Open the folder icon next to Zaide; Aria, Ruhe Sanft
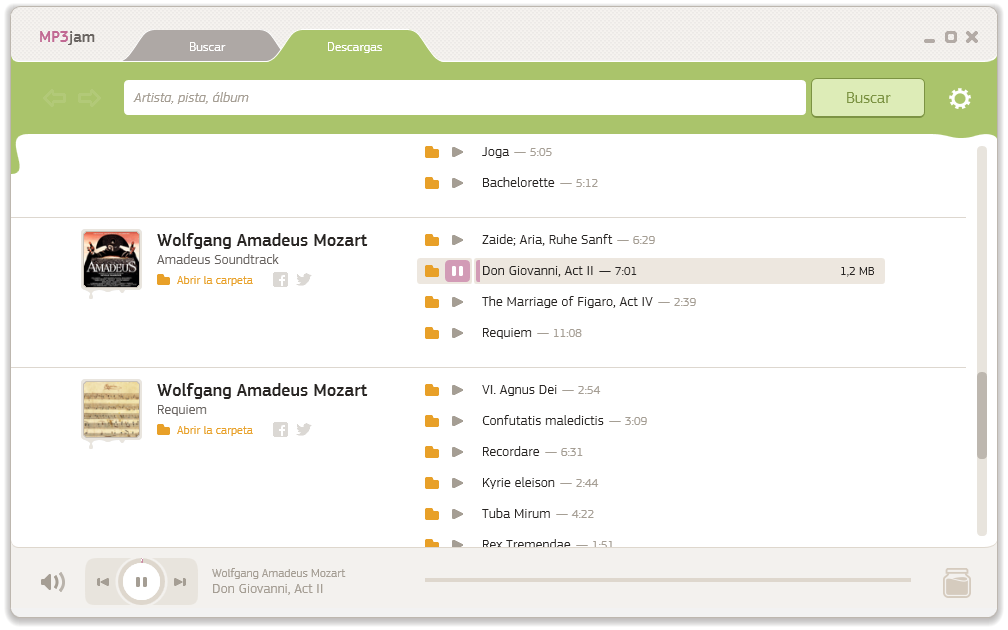This screenshot has height=630, width=1008. coord(433,239)
